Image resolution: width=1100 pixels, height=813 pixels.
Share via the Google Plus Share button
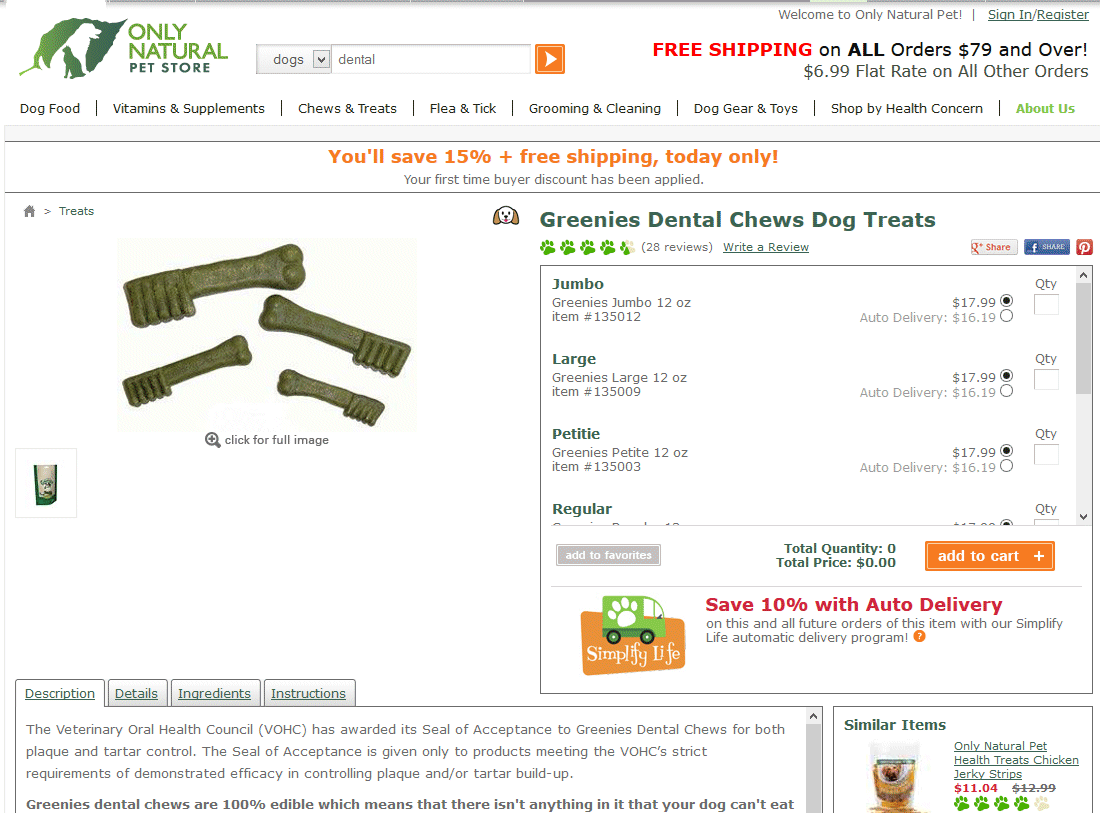click(993, 247)
